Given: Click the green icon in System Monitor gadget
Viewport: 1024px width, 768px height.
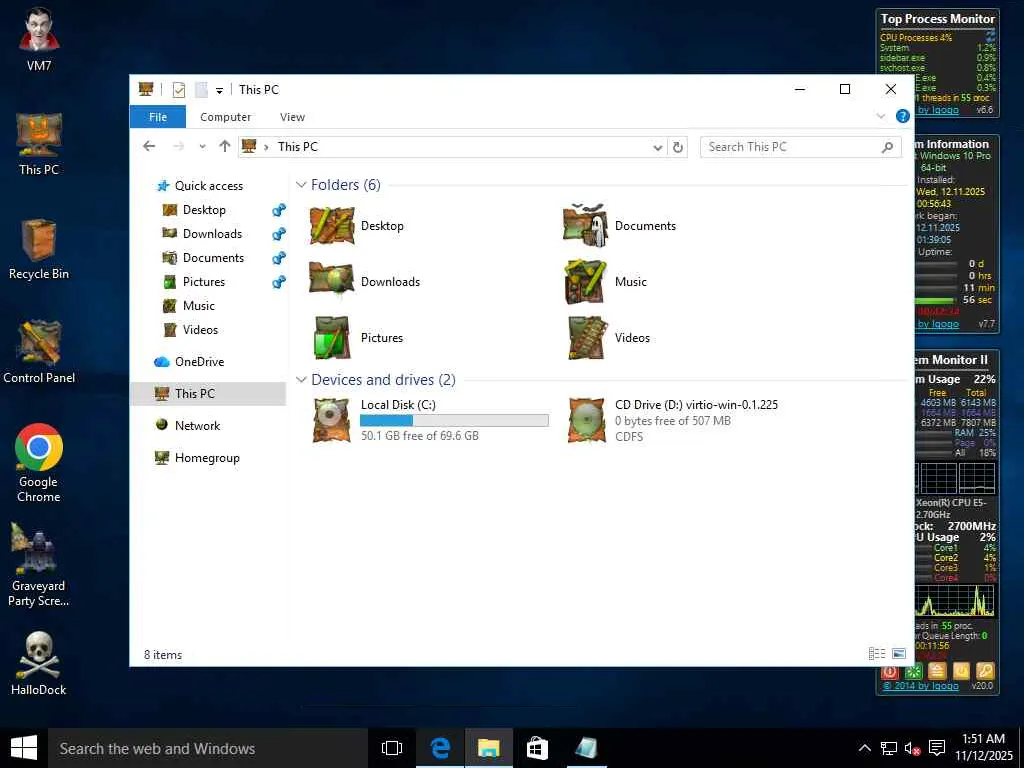Looking at the screenshot, I should (914, 671).
